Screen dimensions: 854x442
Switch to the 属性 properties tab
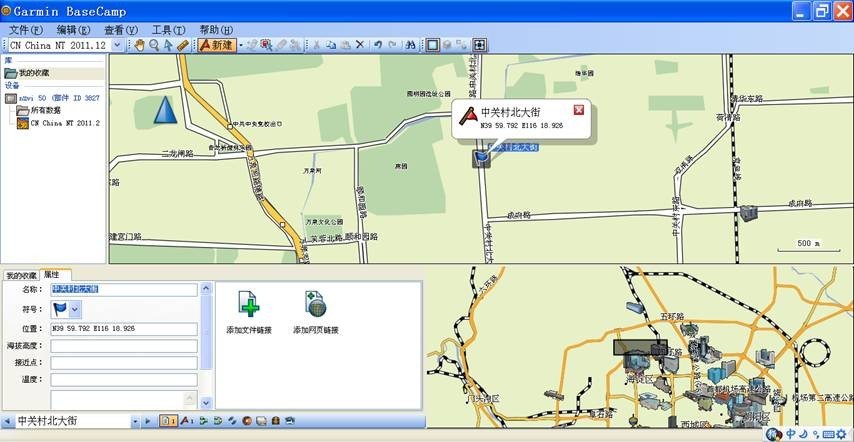(55, 275)
